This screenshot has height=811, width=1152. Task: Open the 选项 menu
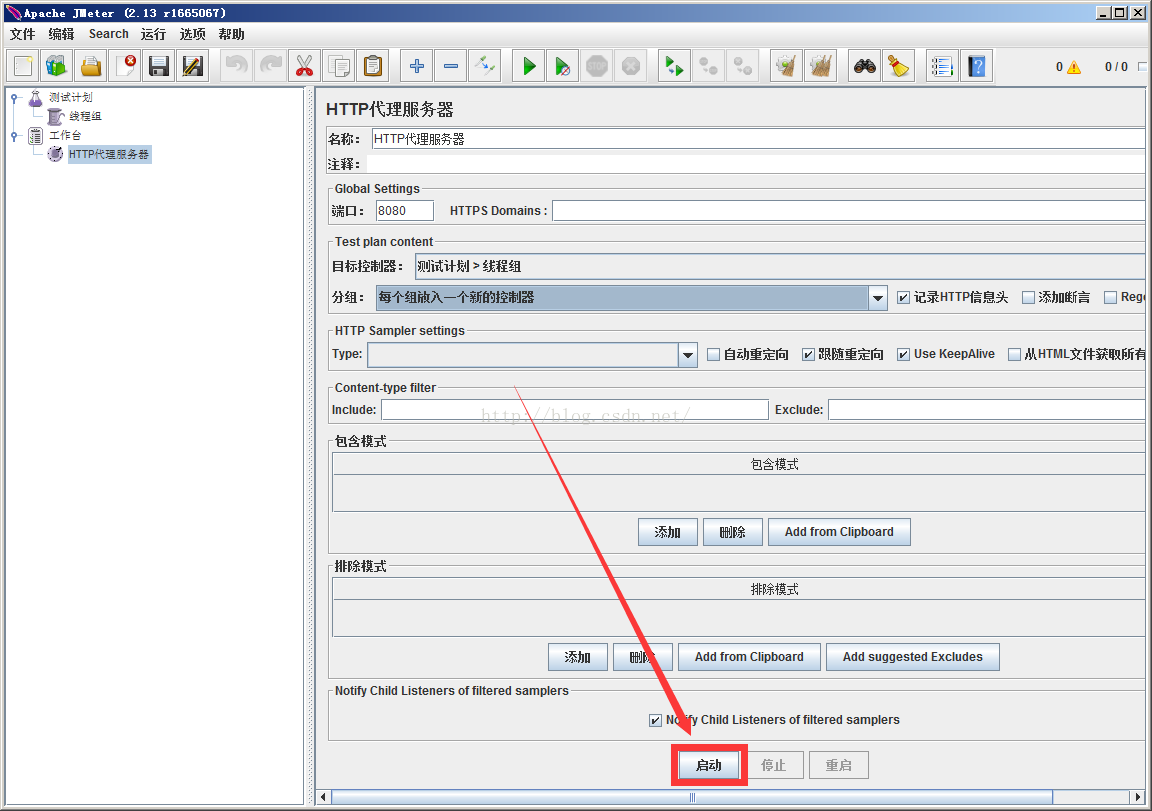[192, 34]
